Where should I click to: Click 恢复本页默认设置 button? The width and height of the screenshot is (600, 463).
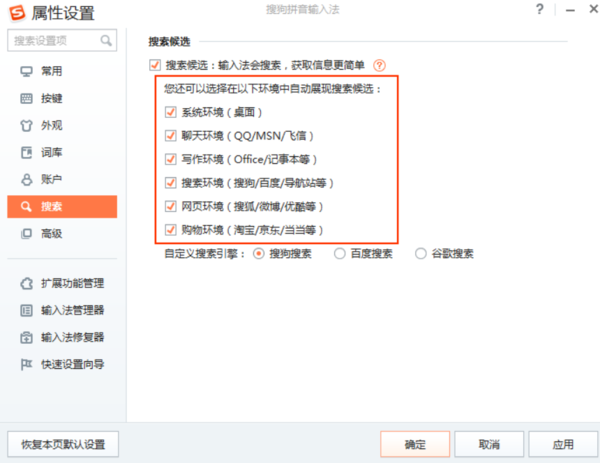click(63, 445)
